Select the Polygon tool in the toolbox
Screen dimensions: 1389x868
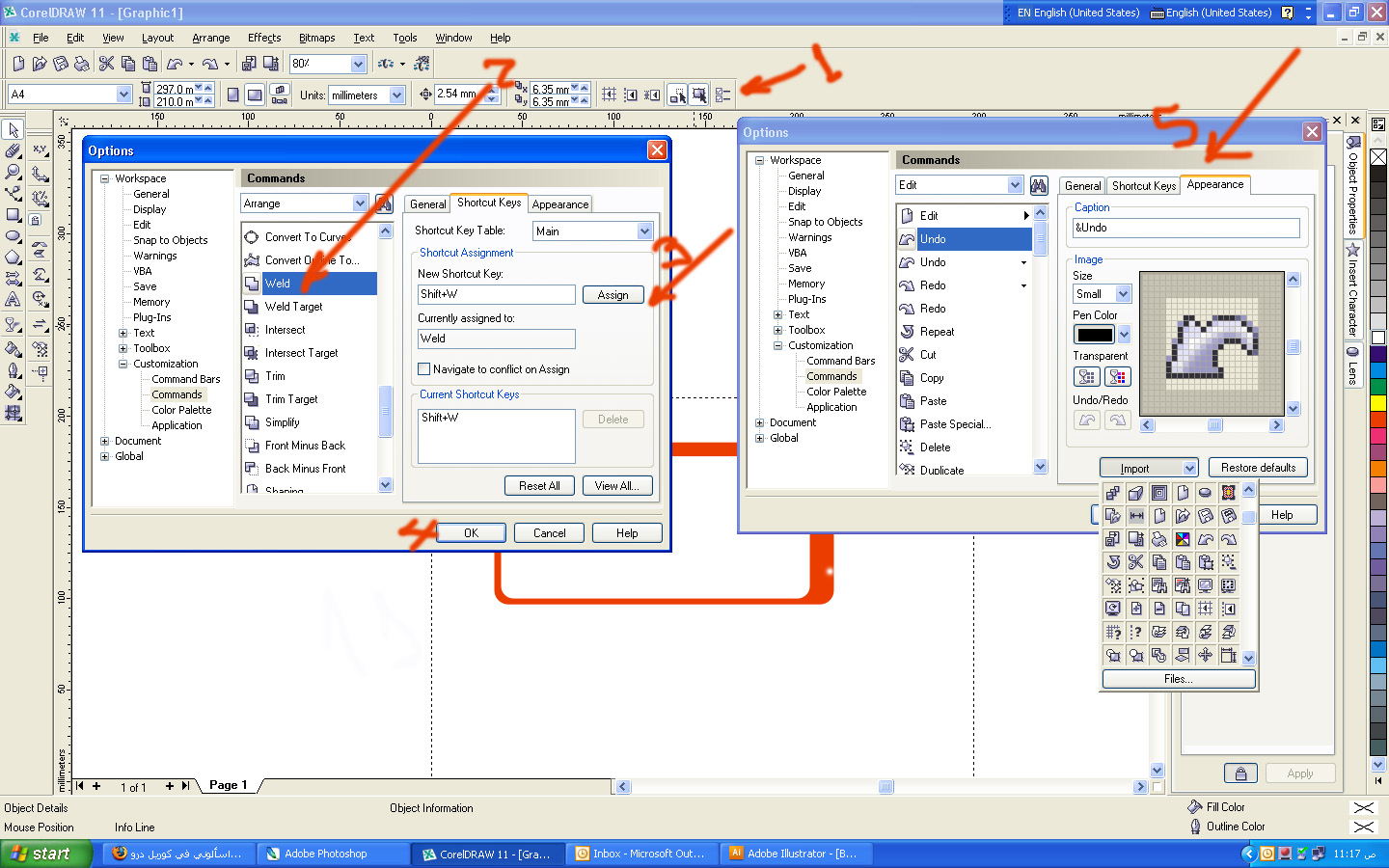coord(14,257)
